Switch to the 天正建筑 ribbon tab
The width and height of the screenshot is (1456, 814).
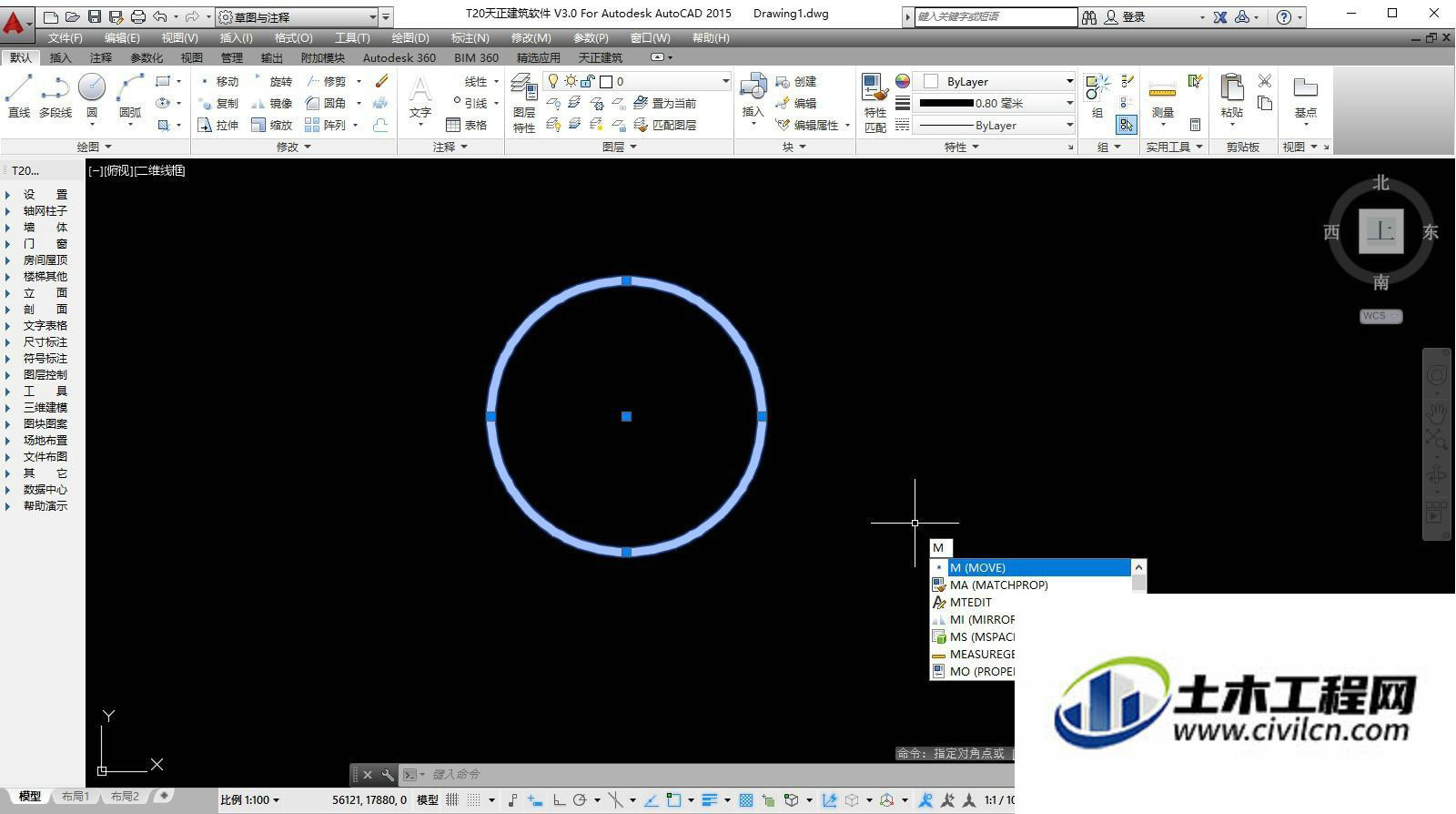click(600, 57)
